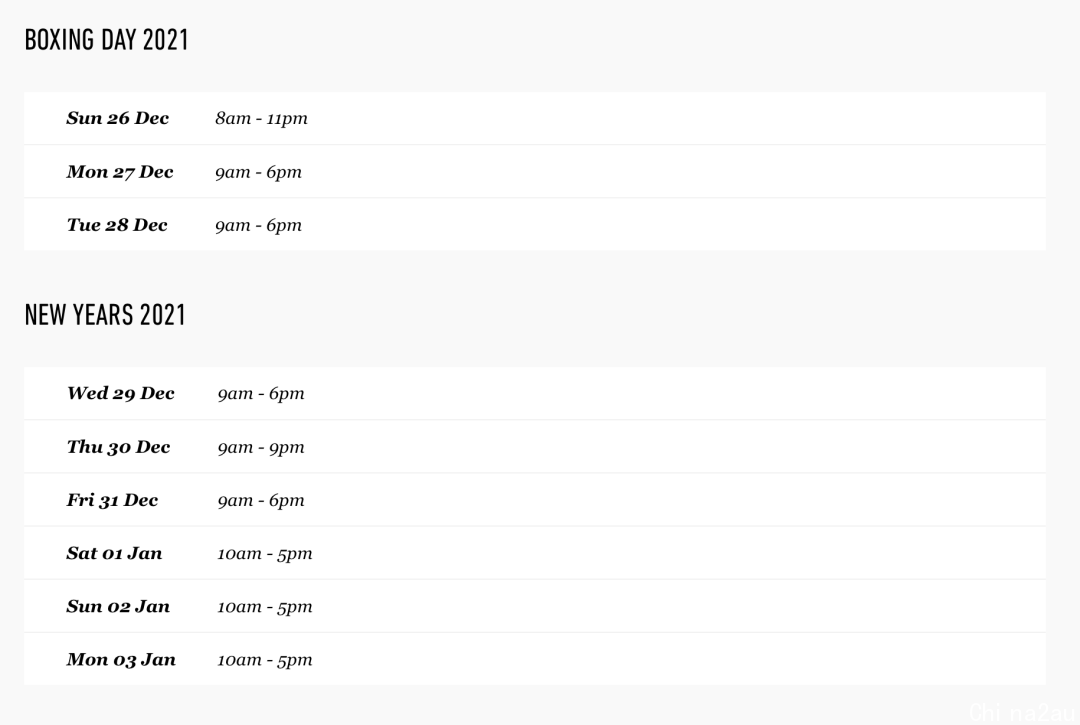The image size is (1080, 725).
Task: Select the Mon 27 Dec date label
Action: coord(120,172)
